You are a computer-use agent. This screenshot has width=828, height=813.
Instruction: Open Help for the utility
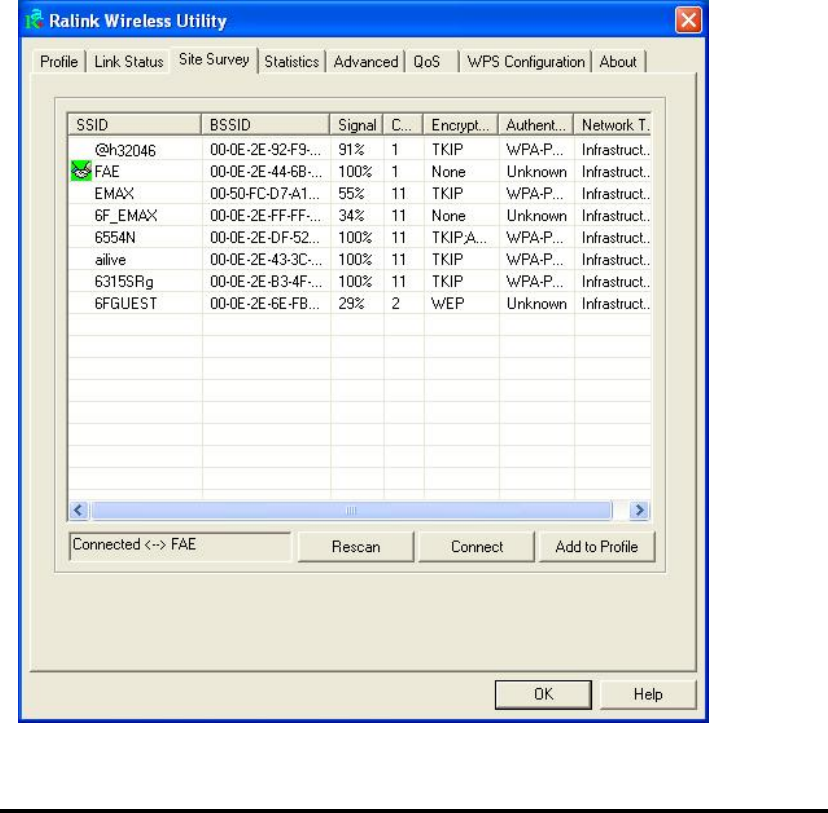click(x=648, y=694)
